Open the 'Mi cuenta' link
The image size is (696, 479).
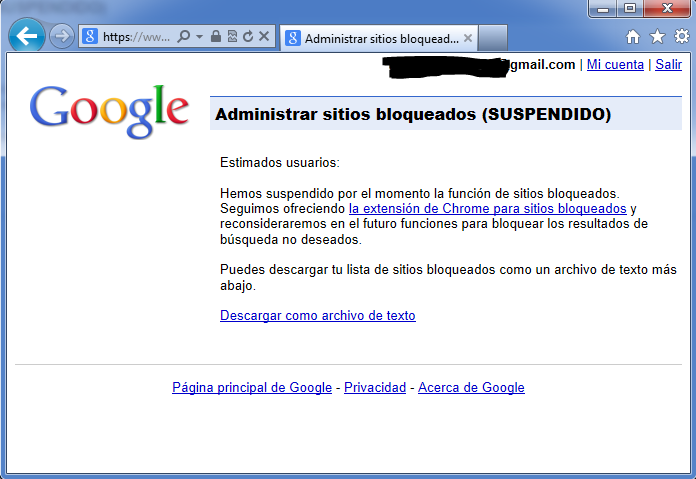[x=615, y=65]
